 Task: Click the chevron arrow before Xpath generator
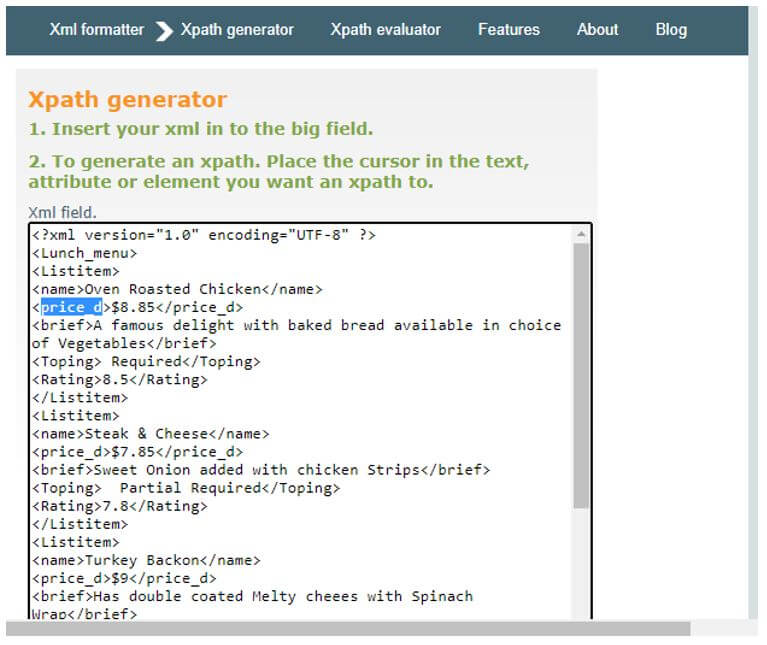point(164,31)
